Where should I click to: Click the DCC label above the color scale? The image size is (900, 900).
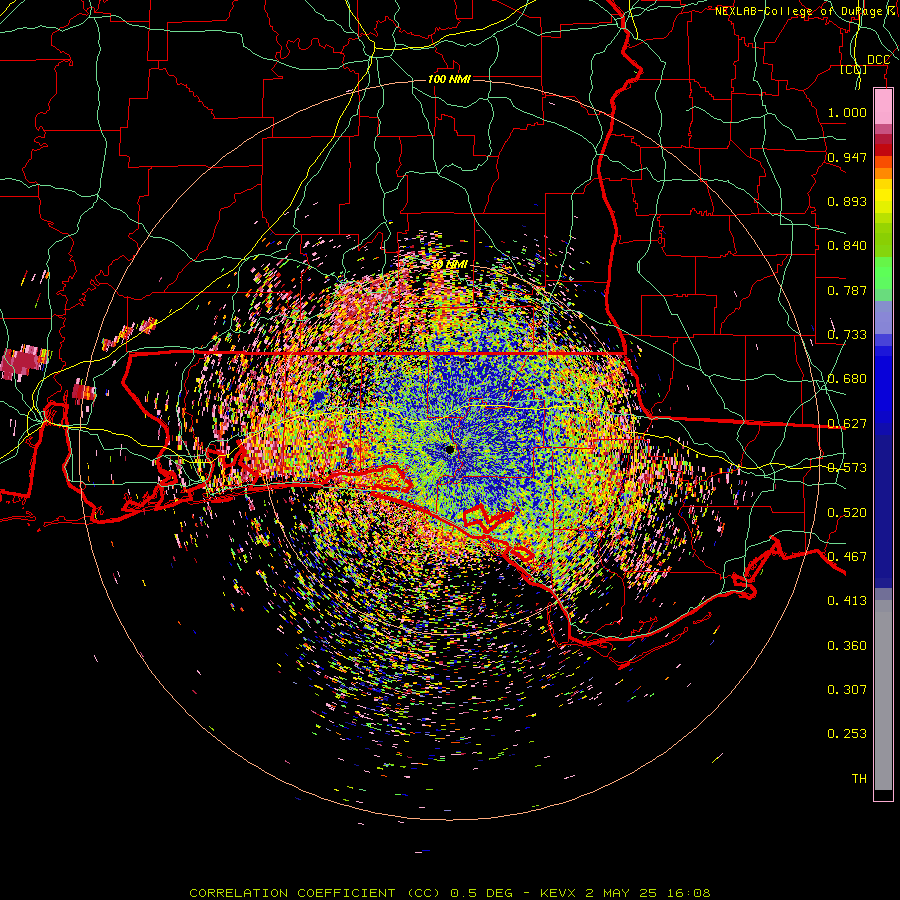point(878,60)
